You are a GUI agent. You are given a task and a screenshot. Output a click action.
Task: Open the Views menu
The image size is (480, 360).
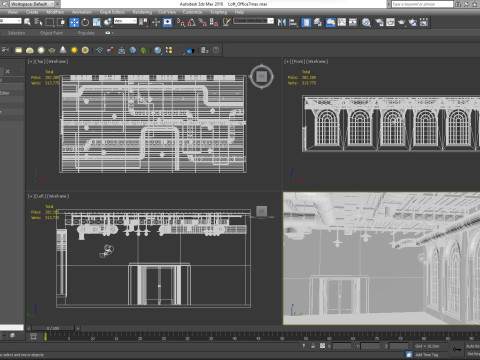[x=13, y=12]
